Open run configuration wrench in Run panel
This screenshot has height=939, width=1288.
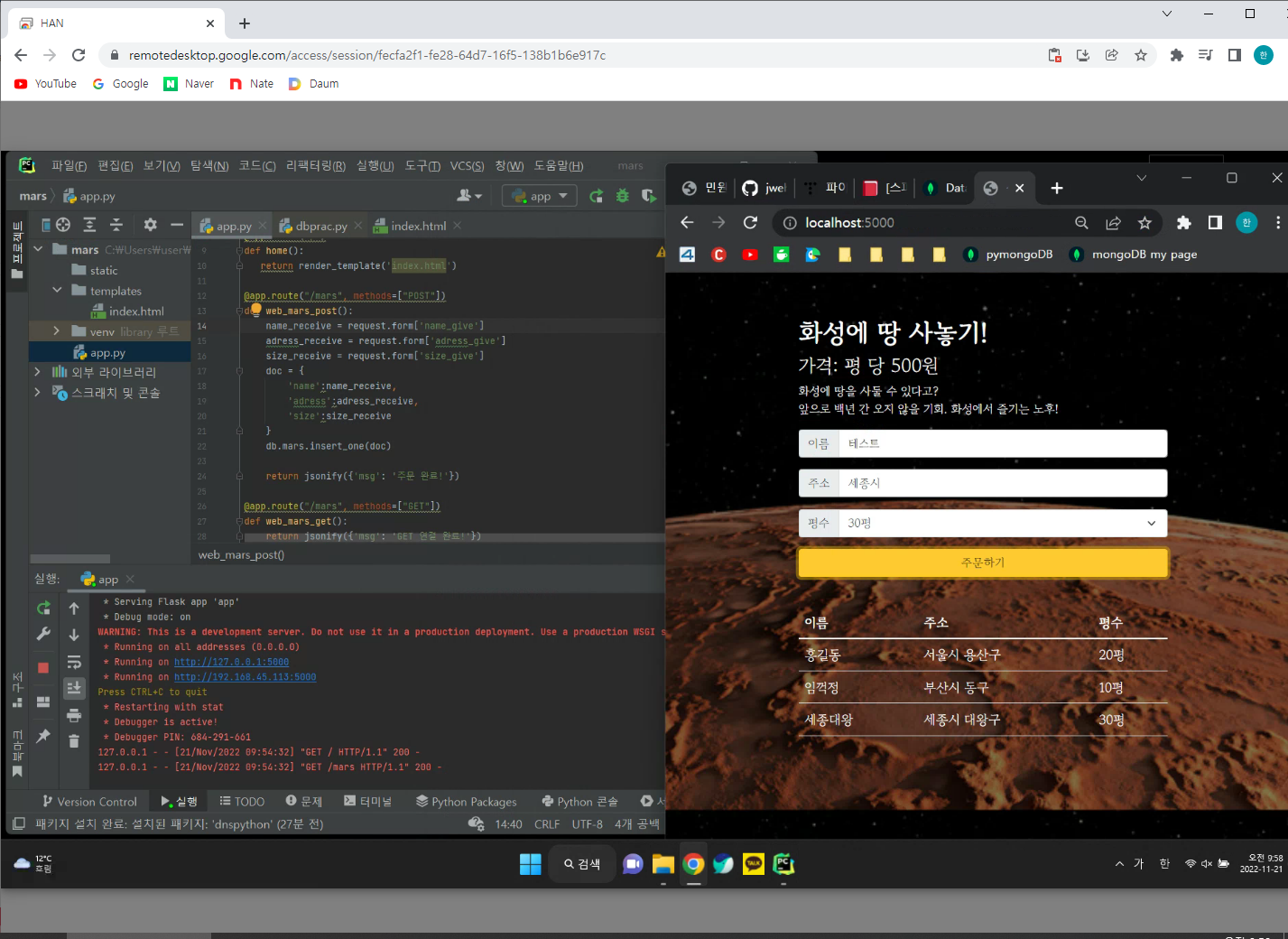pos(43,635)
